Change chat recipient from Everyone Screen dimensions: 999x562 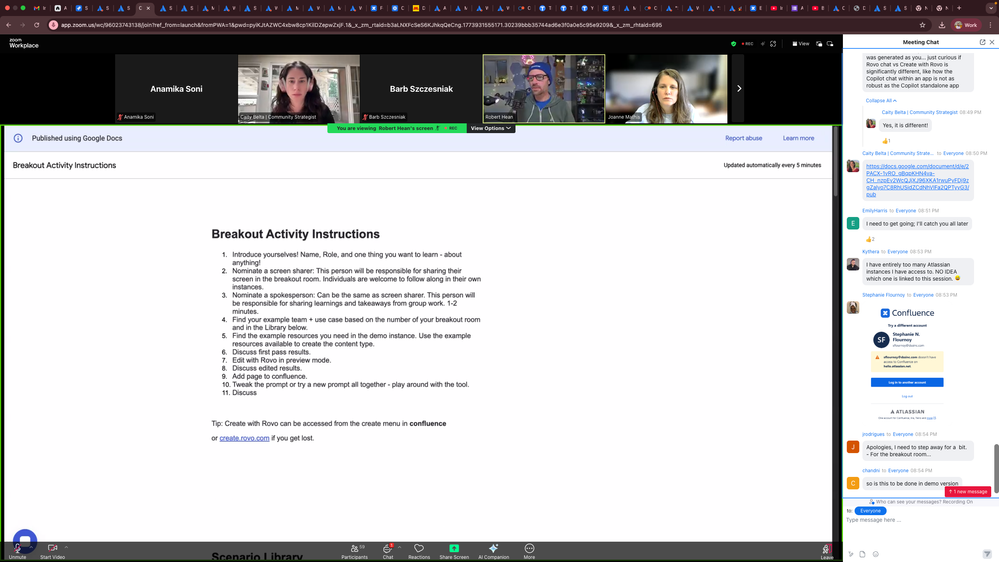870,511
